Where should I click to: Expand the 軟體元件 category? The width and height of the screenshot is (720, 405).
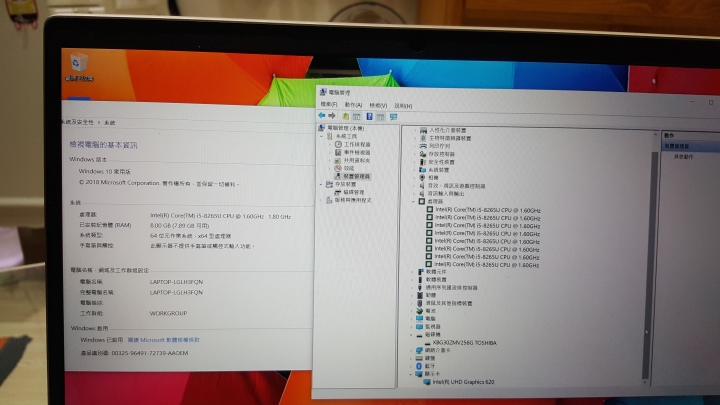point(412,272)
